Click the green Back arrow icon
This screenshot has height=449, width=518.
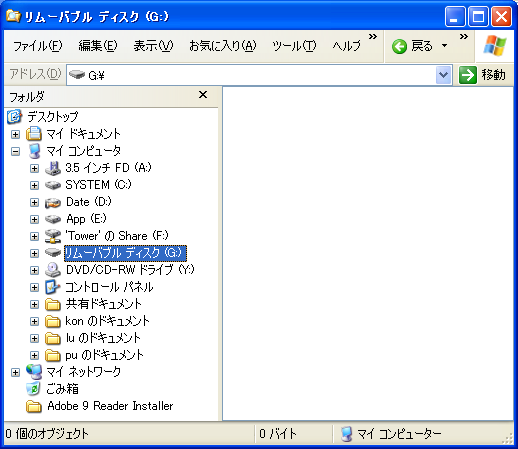point(399,46)
